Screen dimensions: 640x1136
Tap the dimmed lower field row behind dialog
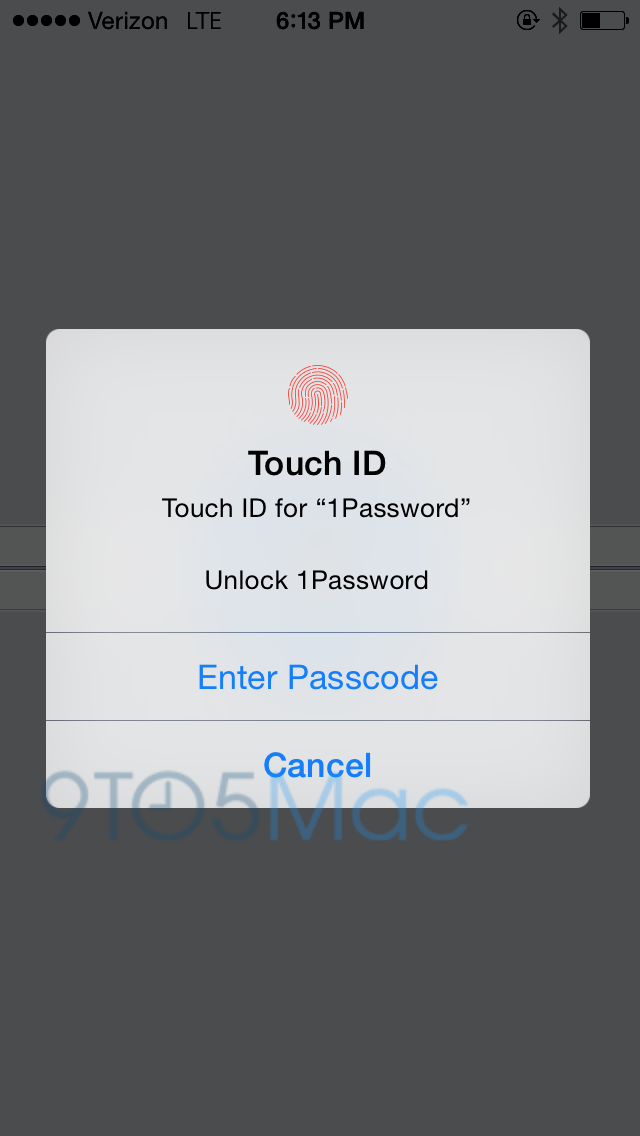[x=320, y=589]
